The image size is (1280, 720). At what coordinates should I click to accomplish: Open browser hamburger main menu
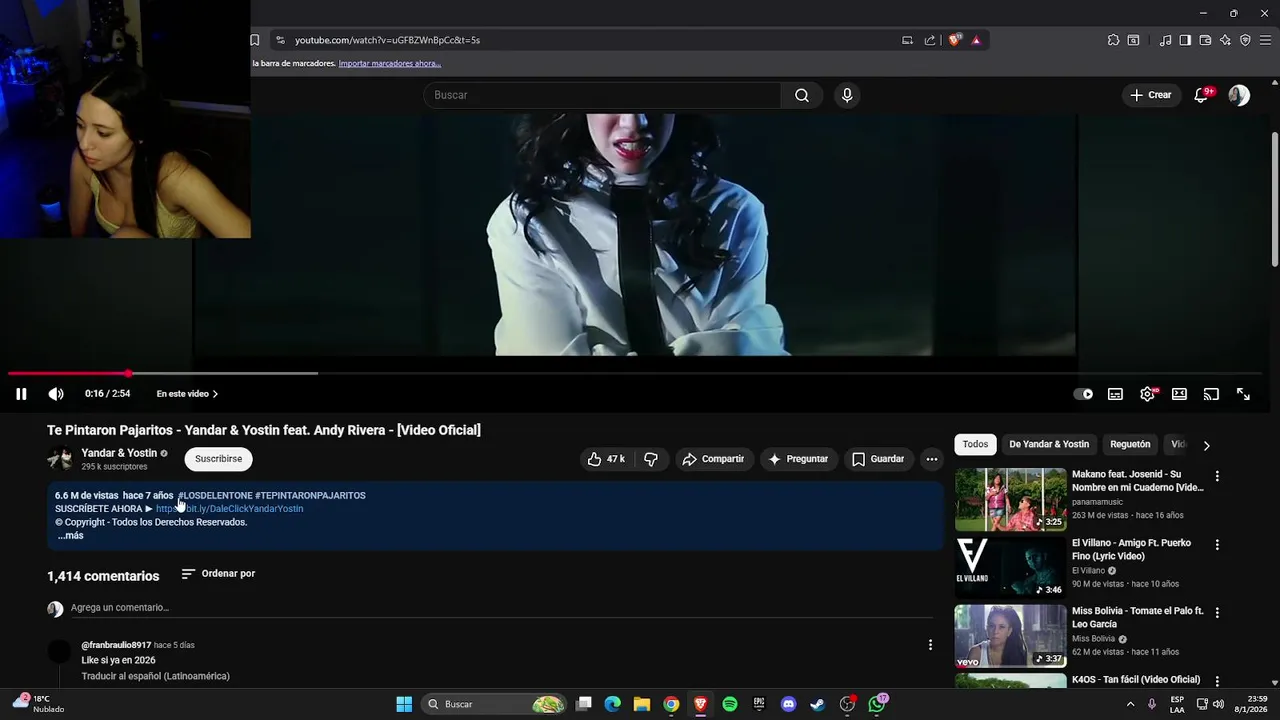pyautogui.click(x=1265, y=40)
